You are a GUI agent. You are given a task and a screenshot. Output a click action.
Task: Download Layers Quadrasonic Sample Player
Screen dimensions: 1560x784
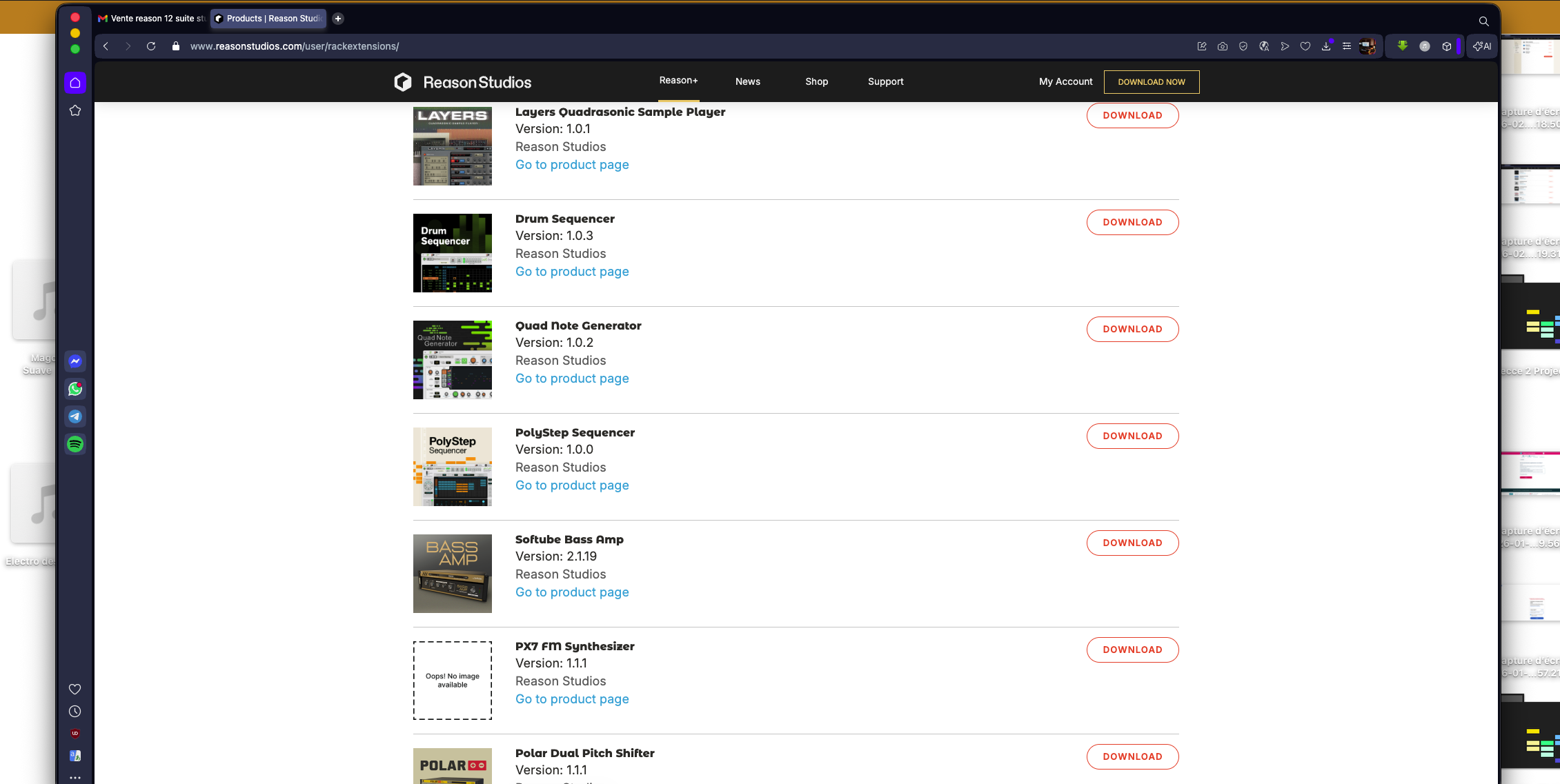tap(1133, 115)
